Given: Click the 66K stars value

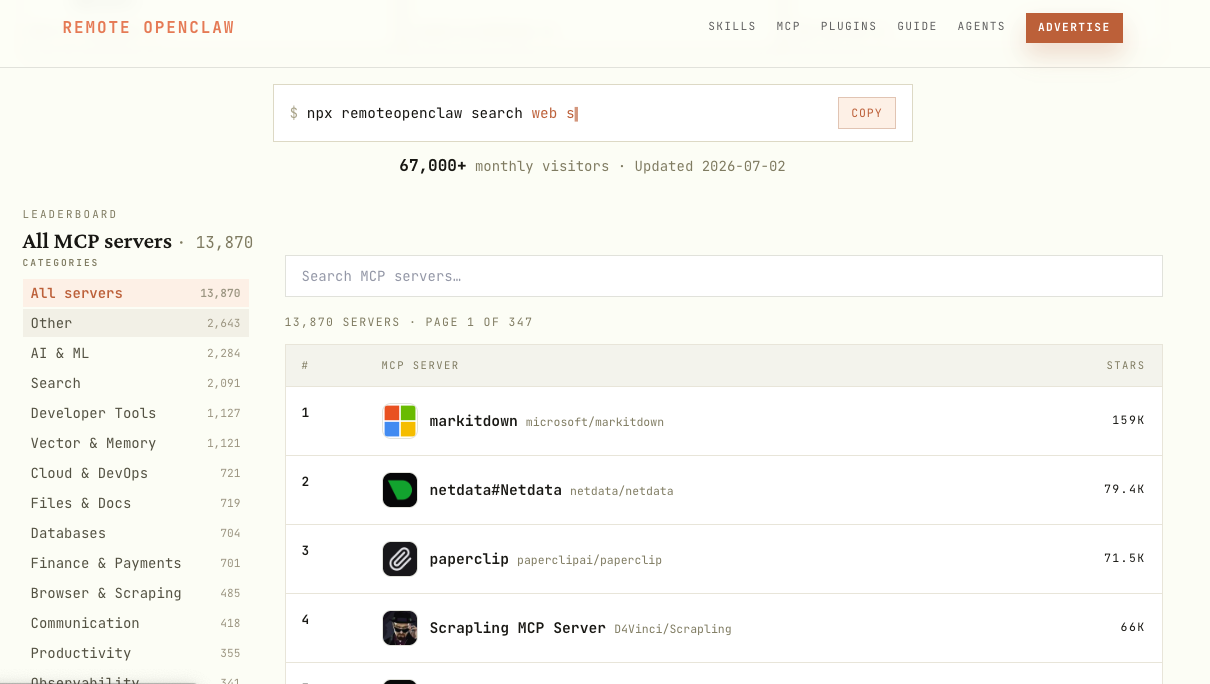Looking at the screenshot, I should click(1132, 627).
